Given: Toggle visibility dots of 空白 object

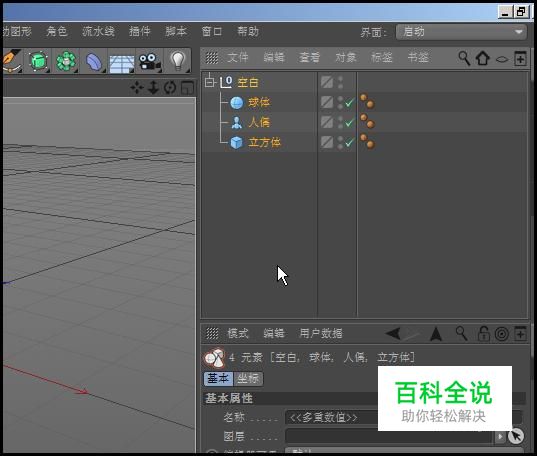Looking at the screenshot, I should tap(340, 82).
